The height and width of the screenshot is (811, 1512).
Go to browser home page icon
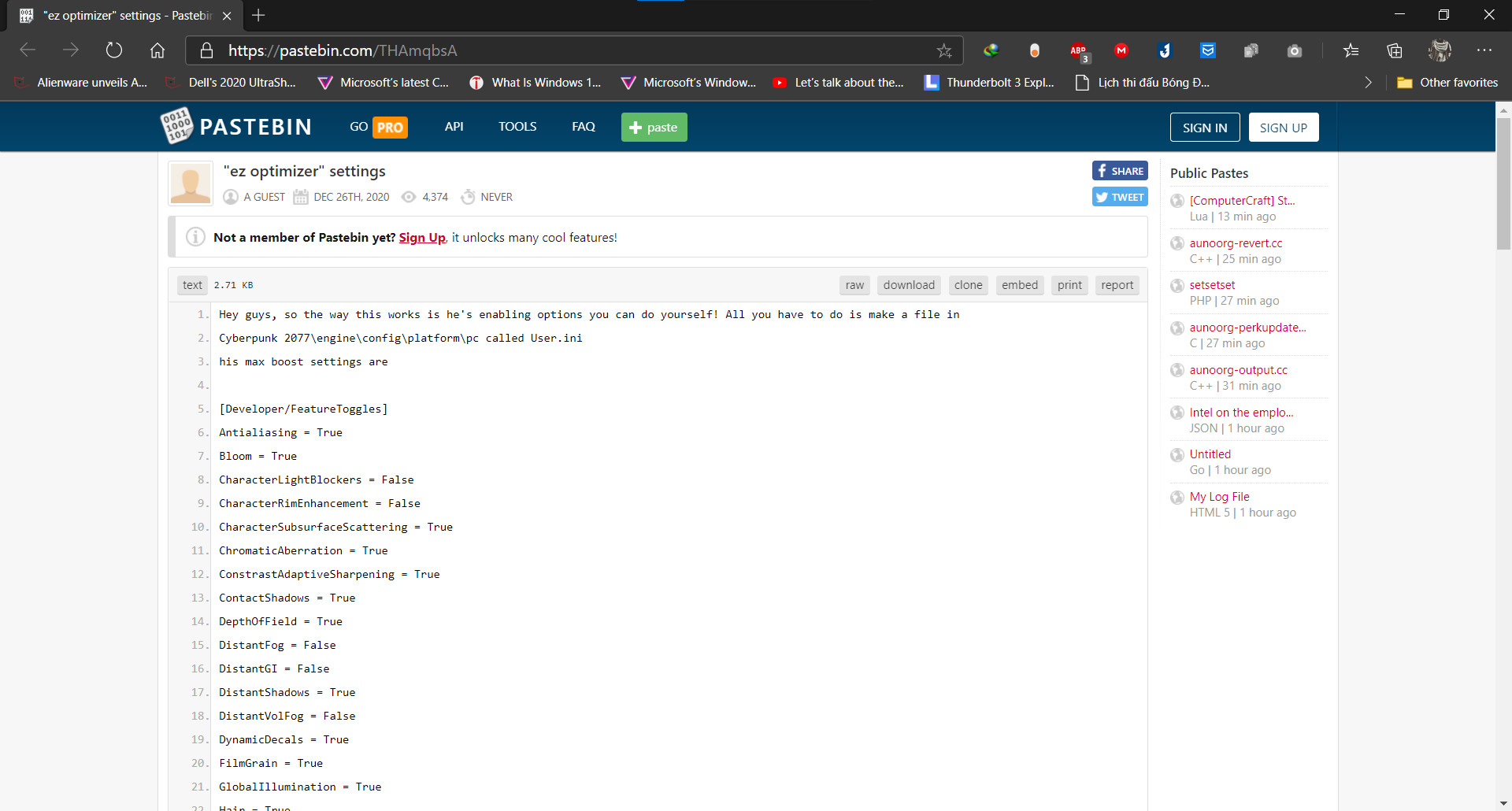157,50
